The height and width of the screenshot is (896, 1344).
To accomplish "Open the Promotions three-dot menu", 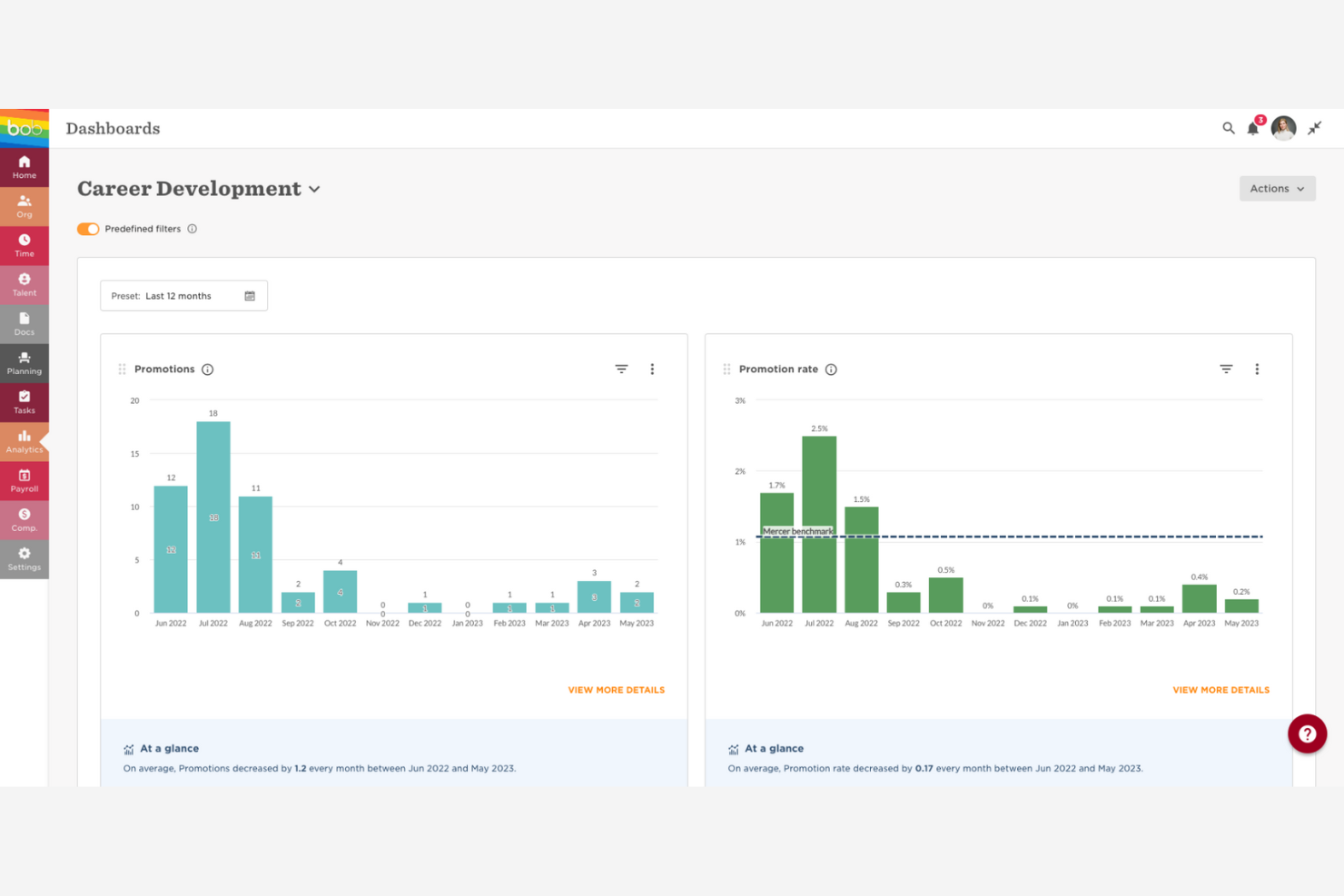I will click(x=652, y=369).
